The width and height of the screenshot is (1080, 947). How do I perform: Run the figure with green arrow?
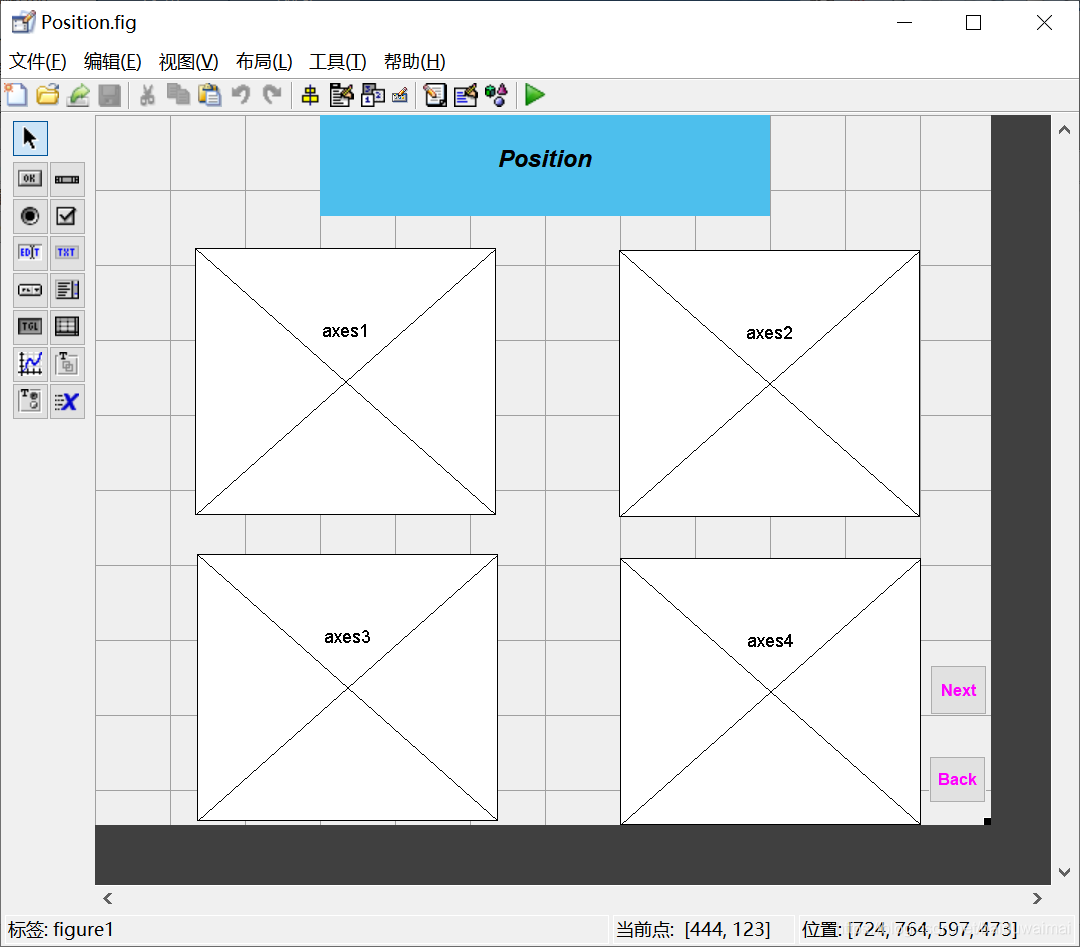click(534, 95)
